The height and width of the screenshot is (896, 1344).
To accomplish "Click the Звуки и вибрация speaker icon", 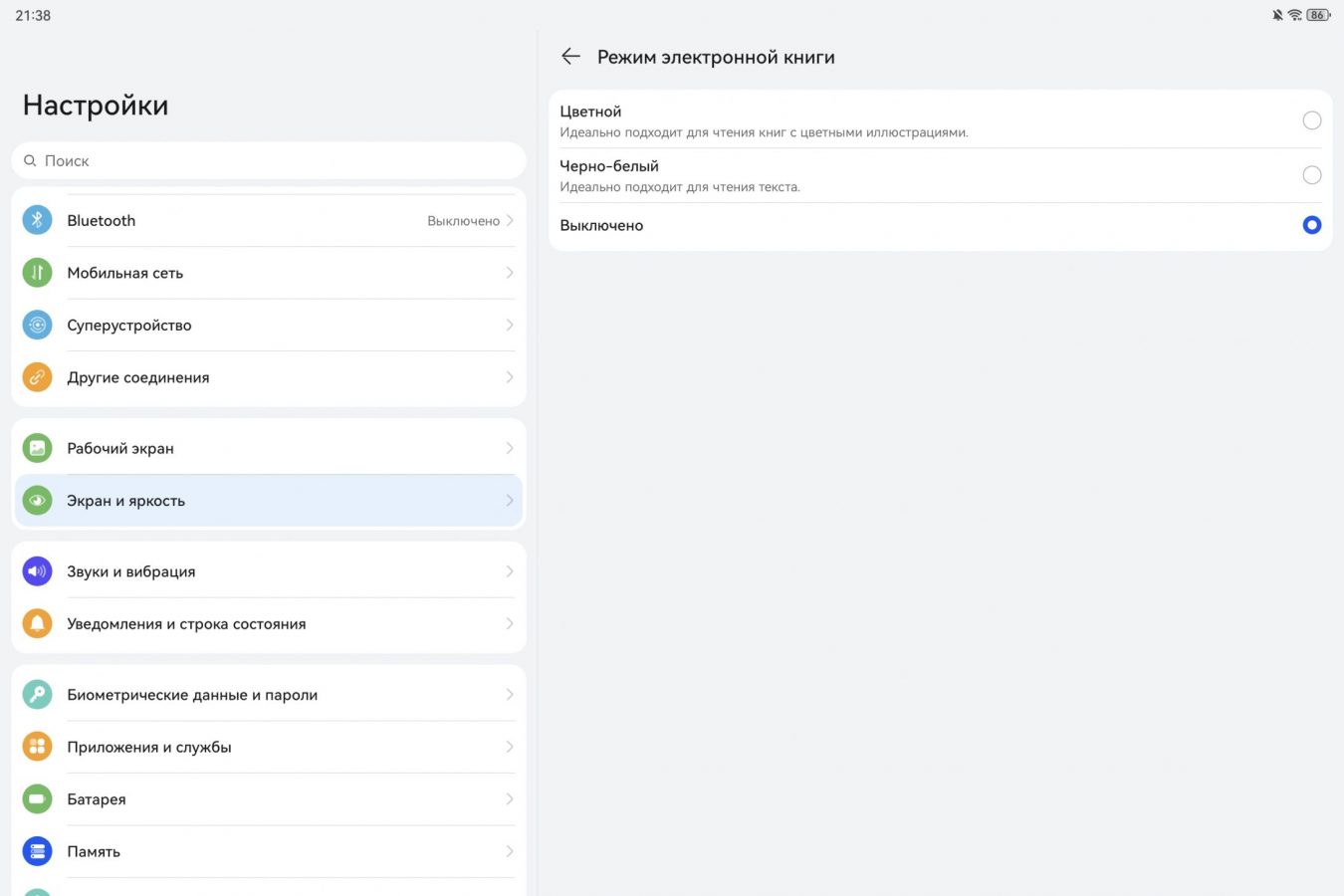I will 37,571.
